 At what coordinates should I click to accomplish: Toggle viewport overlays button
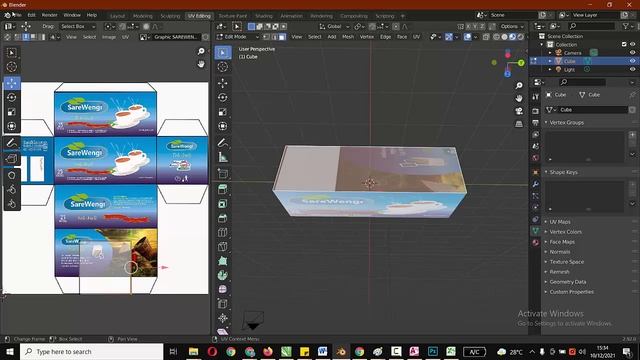[x=467, y=37]
